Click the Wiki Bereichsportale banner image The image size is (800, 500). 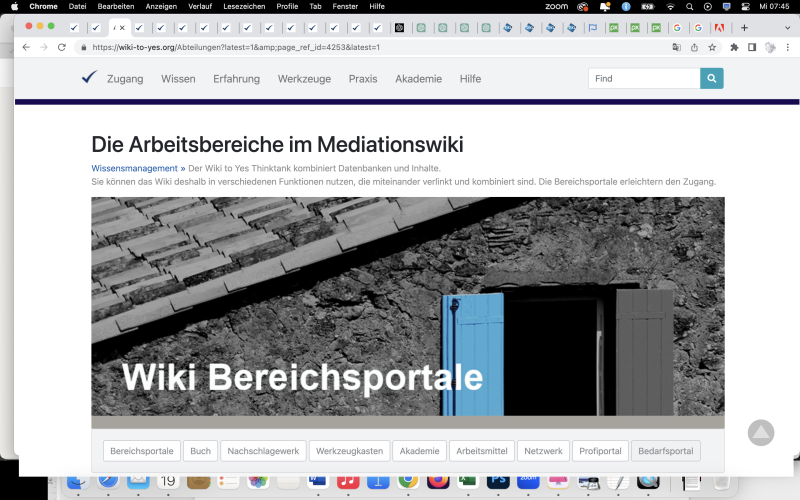coord(407,305)
